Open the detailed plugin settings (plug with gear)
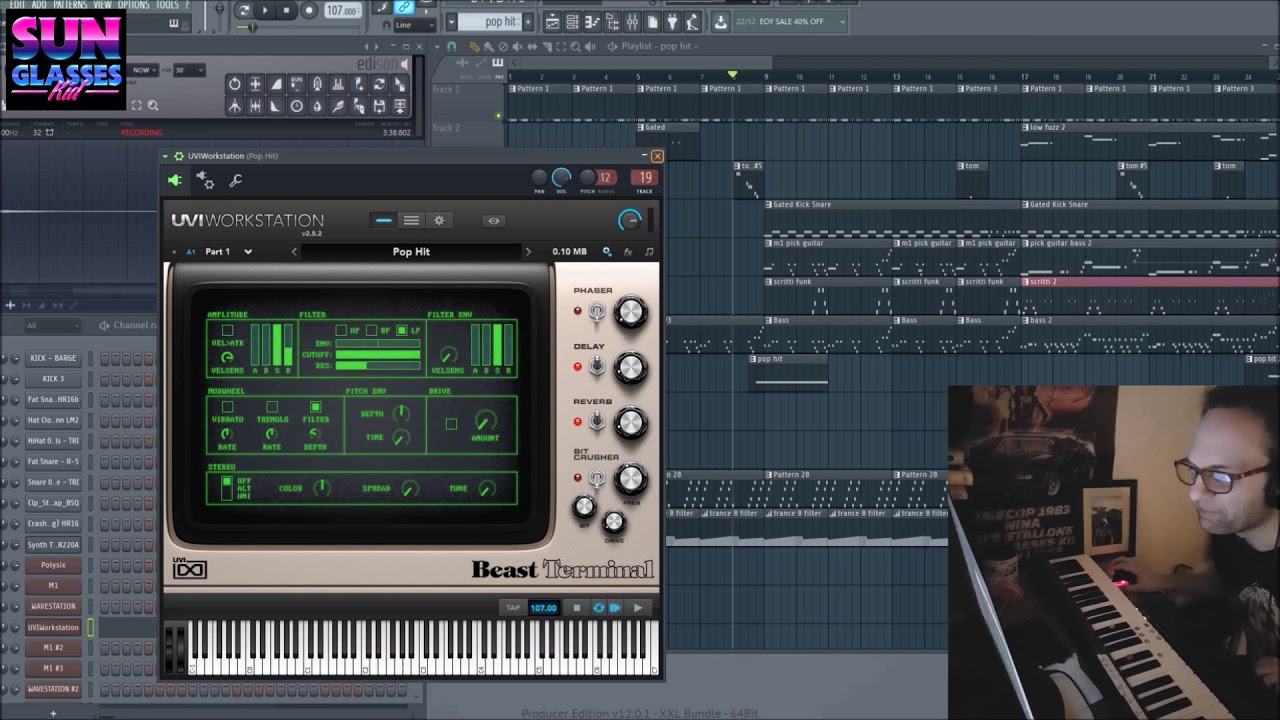 [x=205, y=180]
